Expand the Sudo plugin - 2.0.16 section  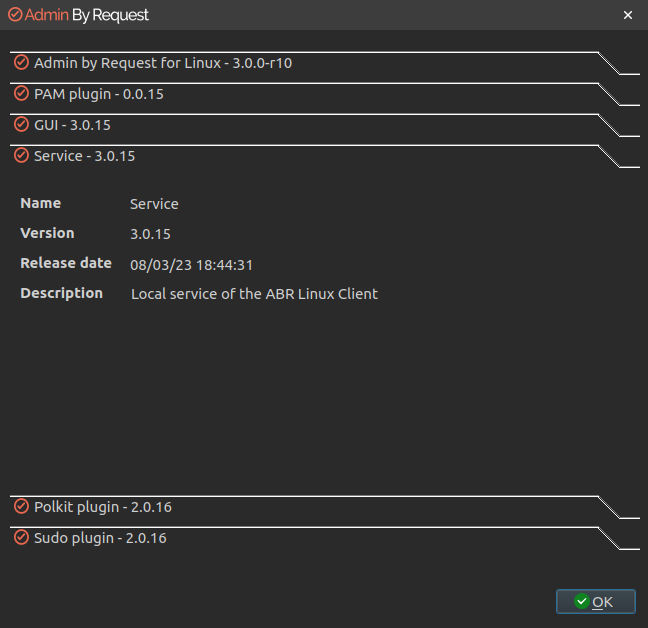324,538
